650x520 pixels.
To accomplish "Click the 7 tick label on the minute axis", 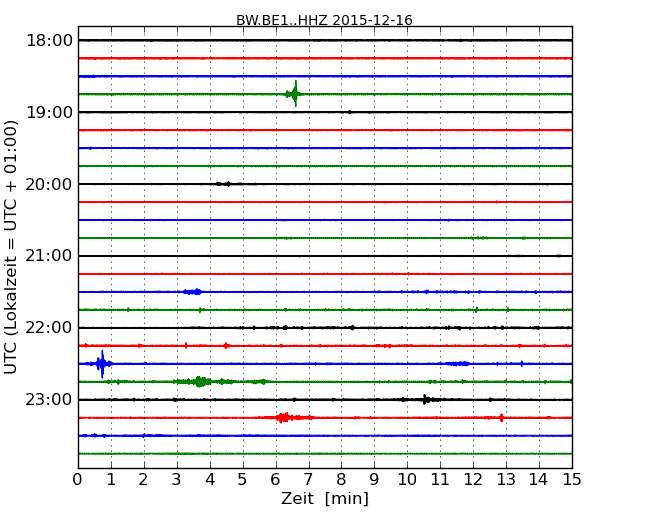I will [x=308, y=480].
